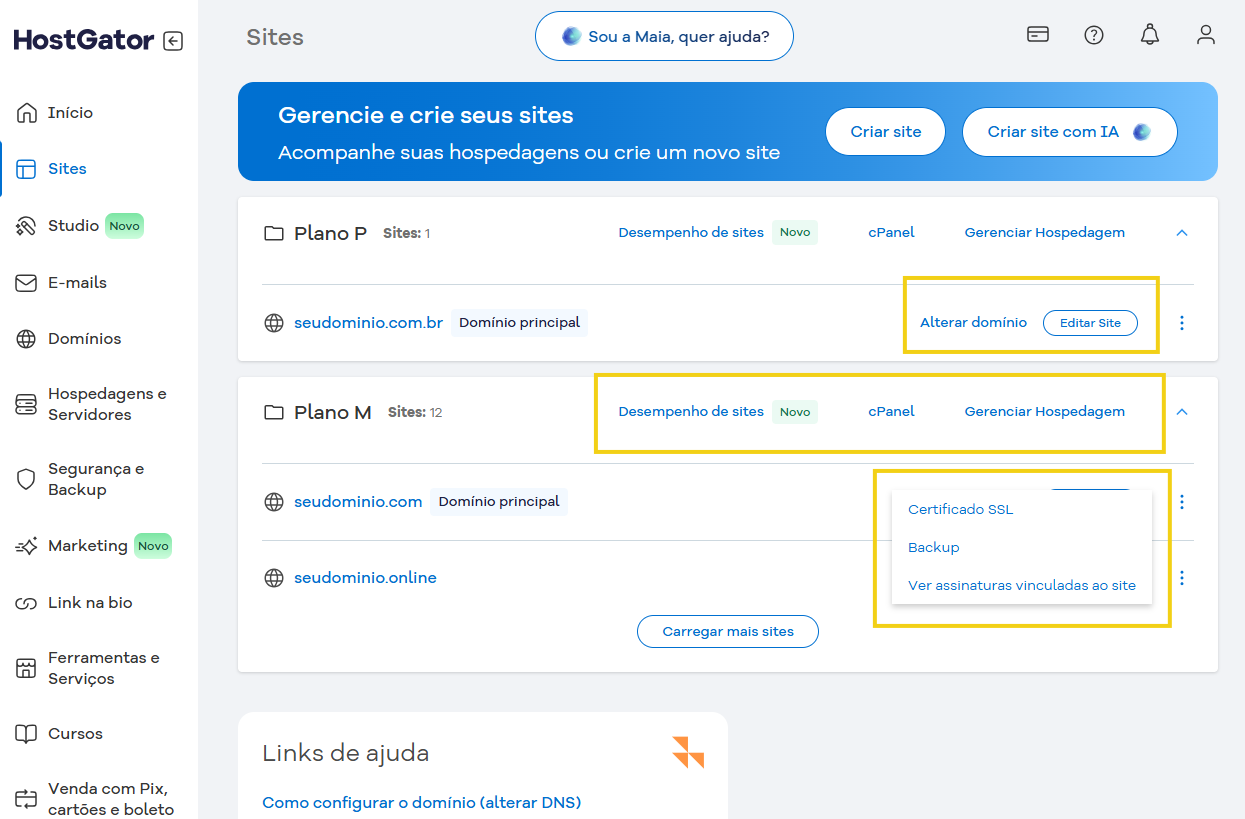Open cPanel for Plano P
This screenshot has height=819, width=1245.
point(891,233)
